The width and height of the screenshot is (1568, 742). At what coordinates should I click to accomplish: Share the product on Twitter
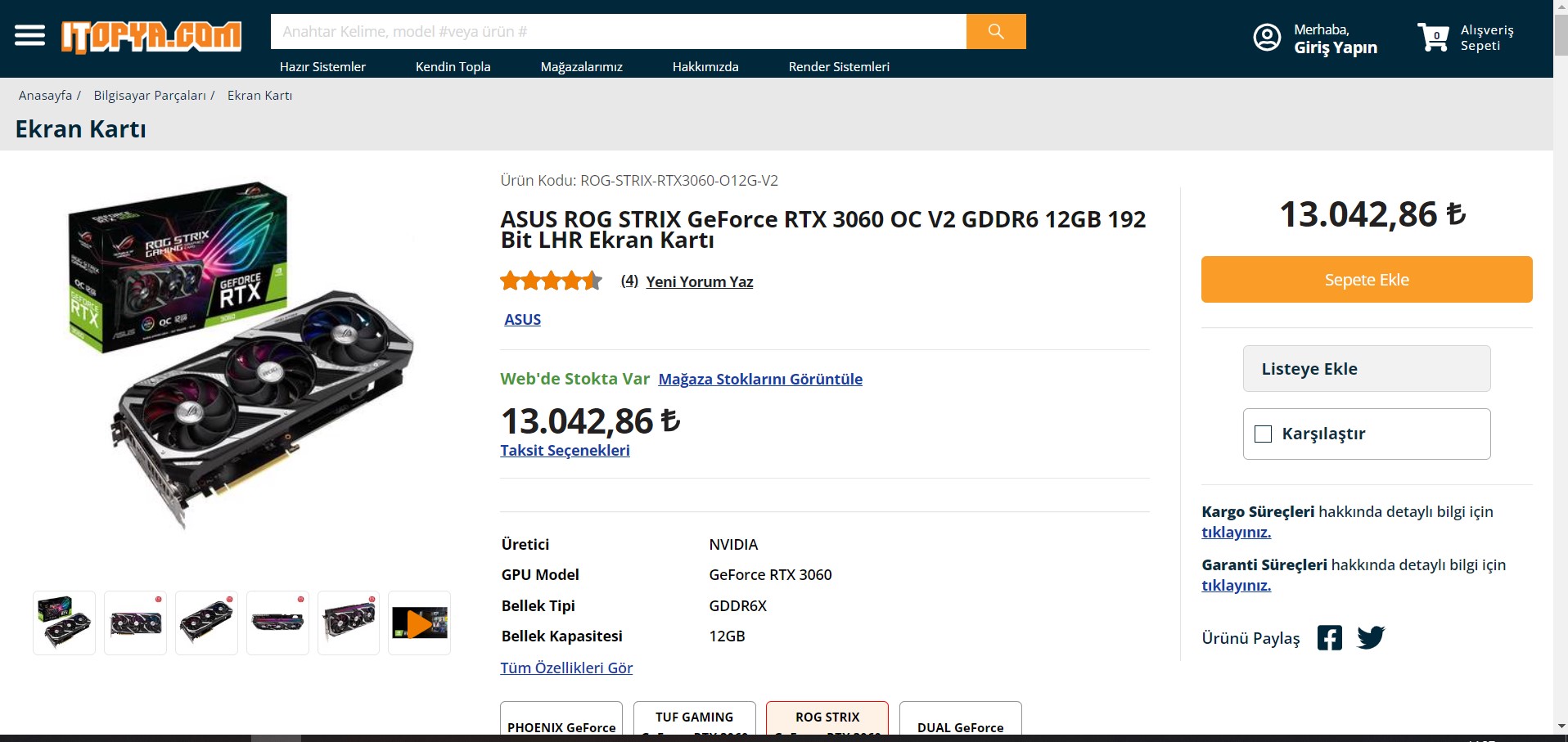tap(1371, 637)
